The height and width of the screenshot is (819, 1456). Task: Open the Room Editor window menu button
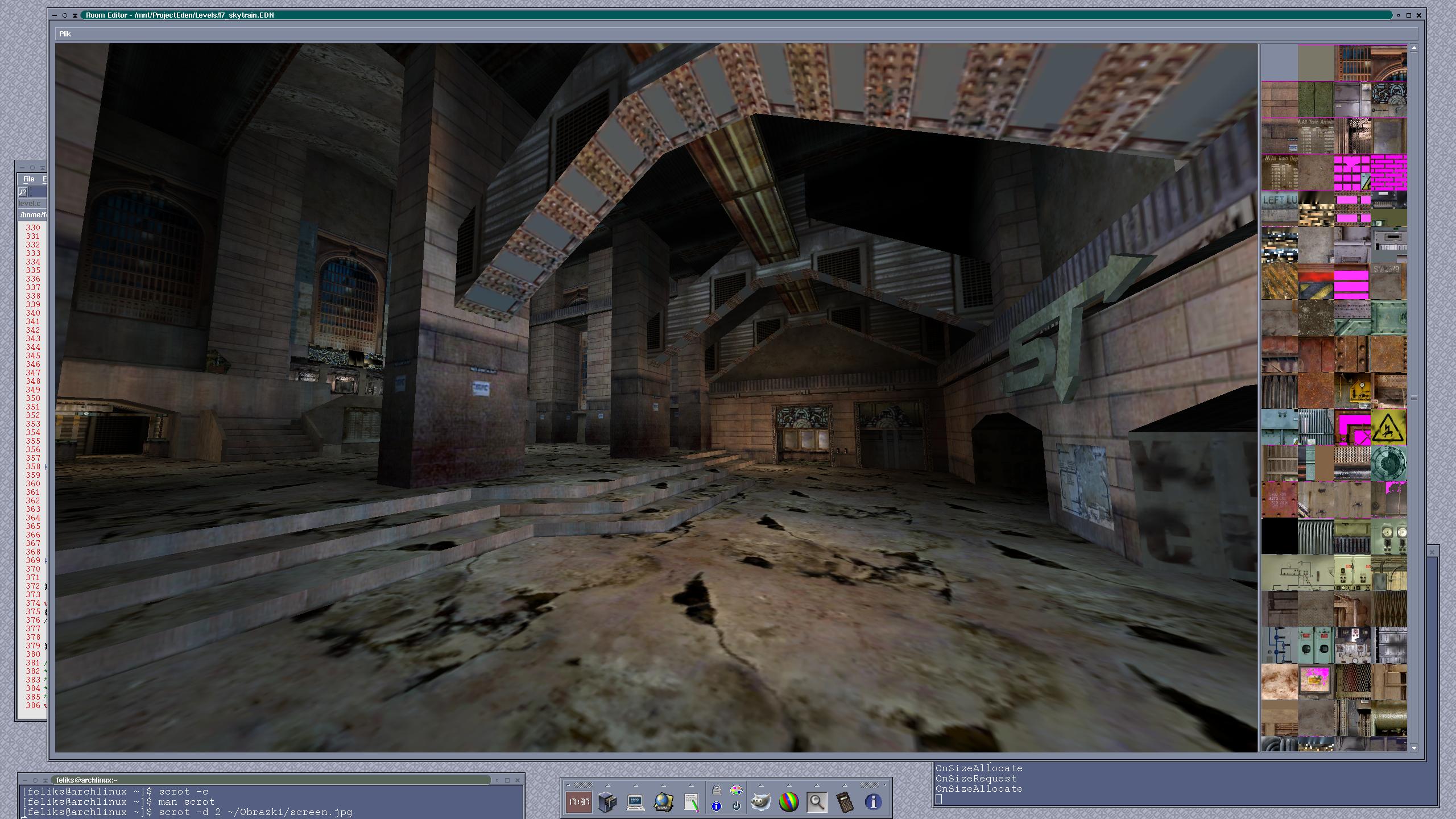click(55, 15)
